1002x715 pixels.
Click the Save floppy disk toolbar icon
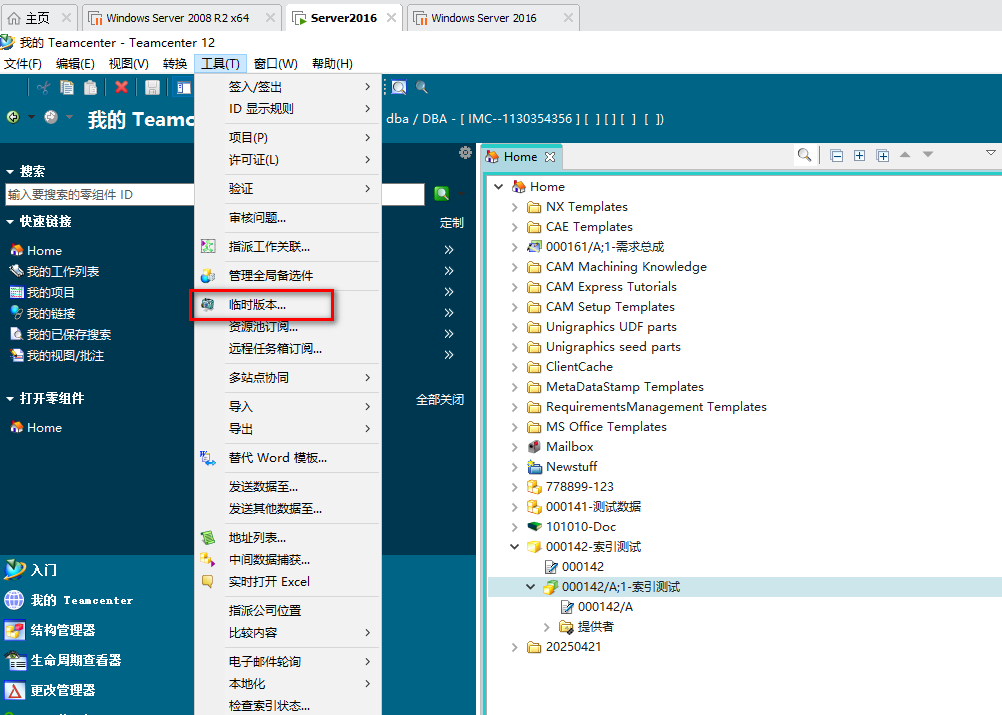point(152,88)
